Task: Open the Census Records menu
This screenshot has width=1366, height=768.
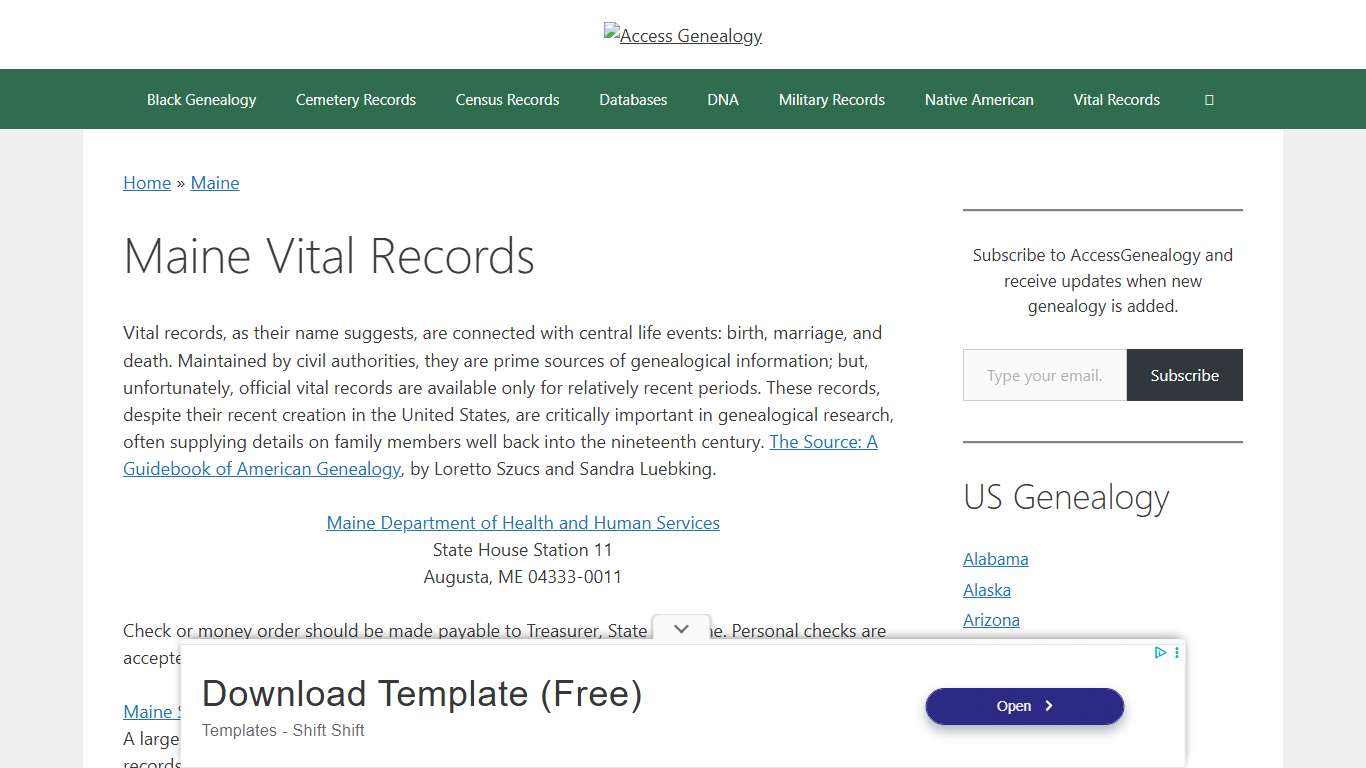Action: click(x=507, y=99)
